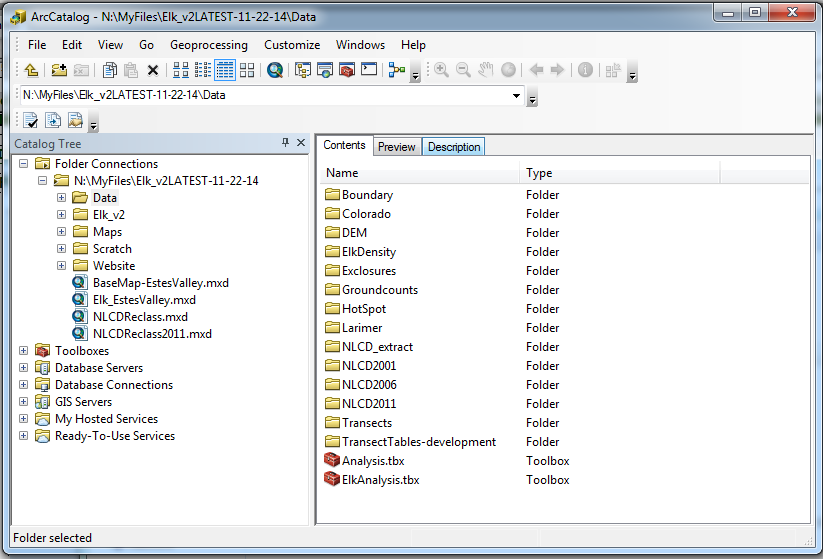
Task: Open the location path dropdown
Action: click(x=516, y=96)
